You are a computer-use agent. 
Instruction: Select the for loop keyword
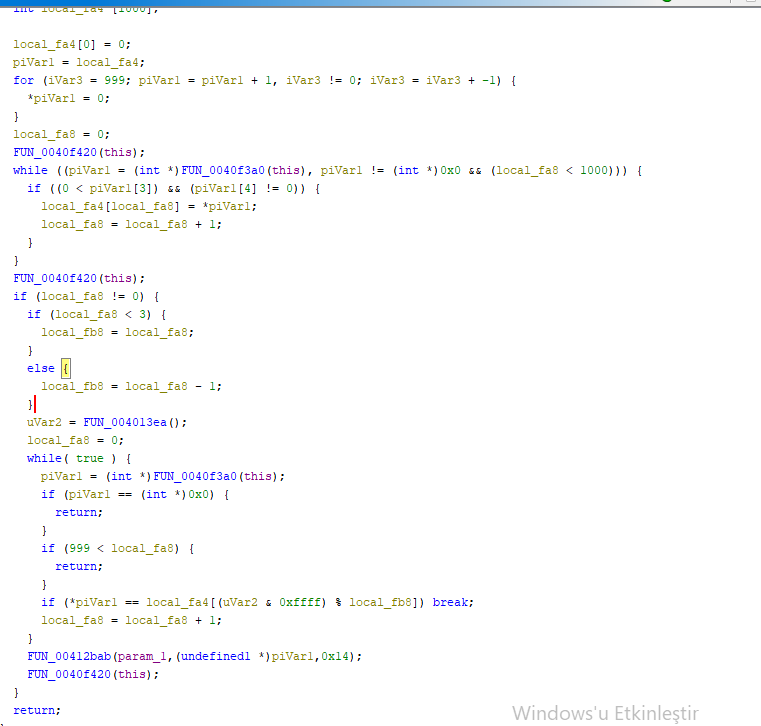pyautogui.click(x=23, y=80)
